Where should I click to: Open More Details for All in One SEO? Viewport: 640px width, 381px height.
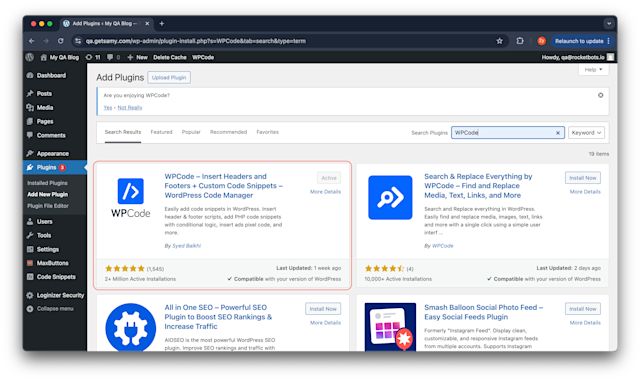click(325, 323)
